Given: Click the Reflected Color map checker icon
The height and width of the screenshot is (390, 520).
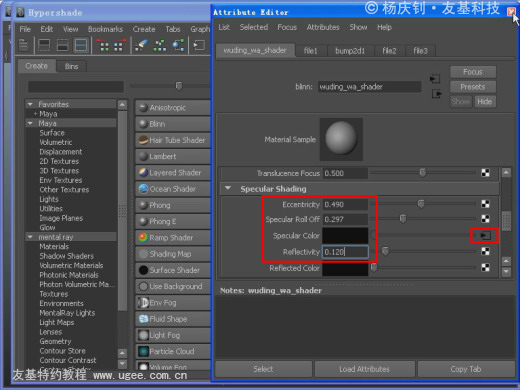Looking at the screenshot, I should coord(485,267).
